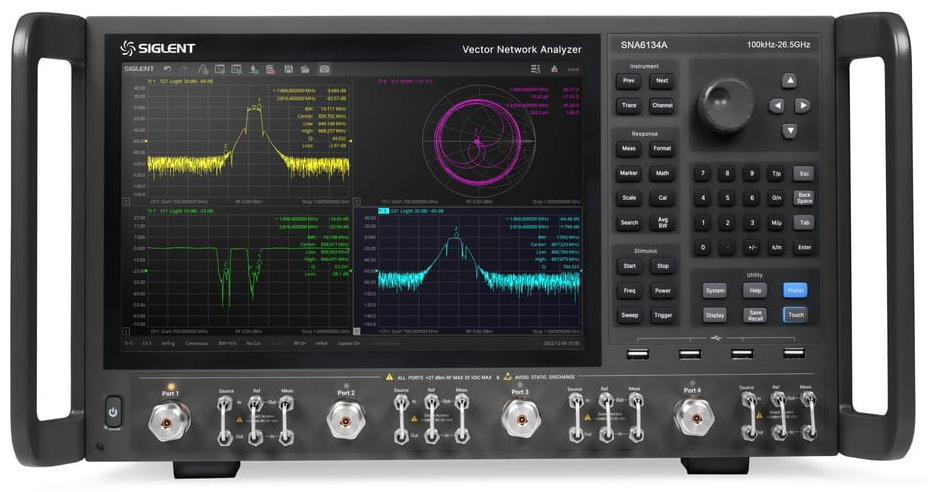This screenshot has width=928, height=492.
Task: Push the power button on the front panel
Action: pyautogui.click(x=113, y=412)
